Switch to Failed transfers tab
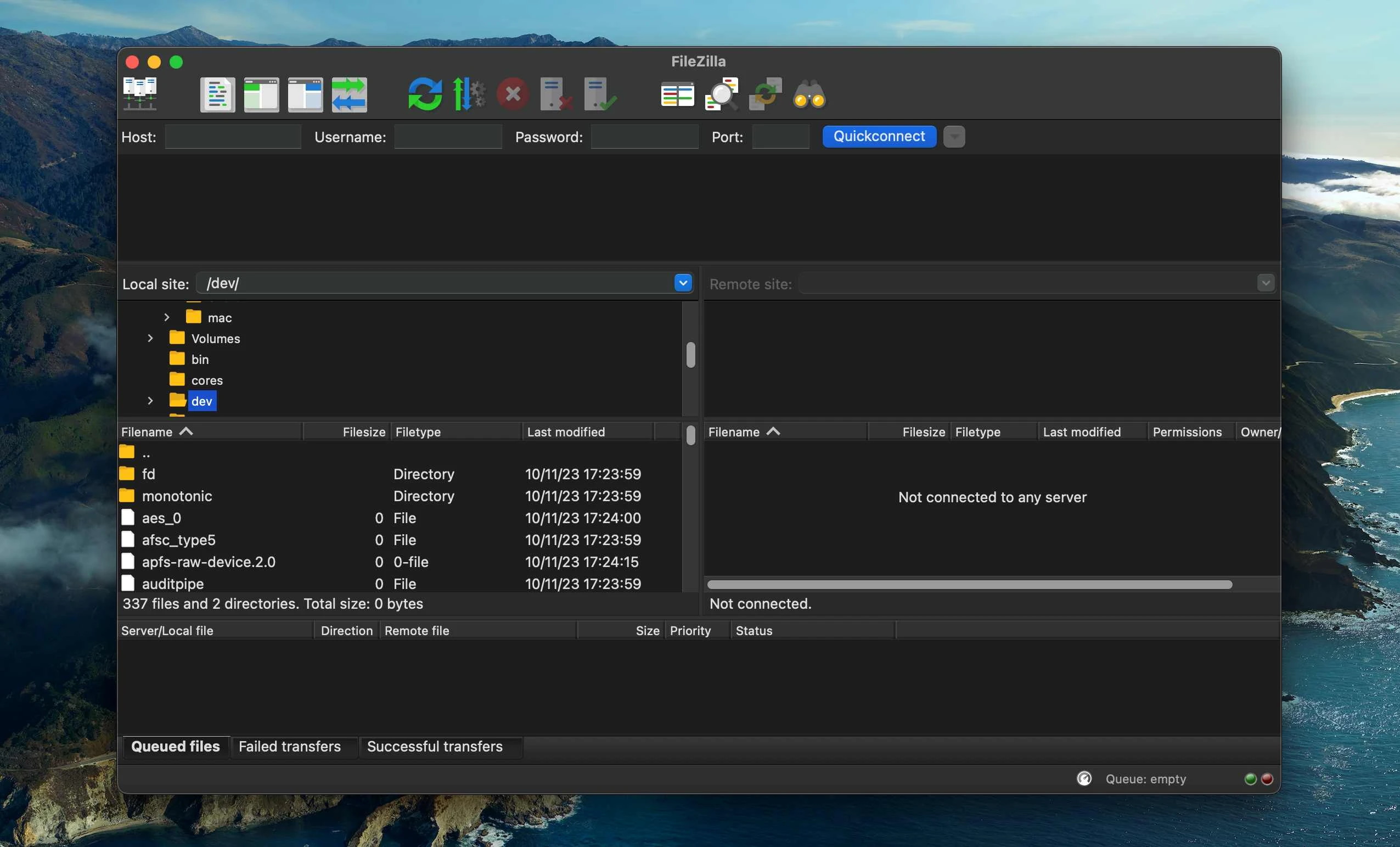This screenshot has height=847, width=1400. 289,747
